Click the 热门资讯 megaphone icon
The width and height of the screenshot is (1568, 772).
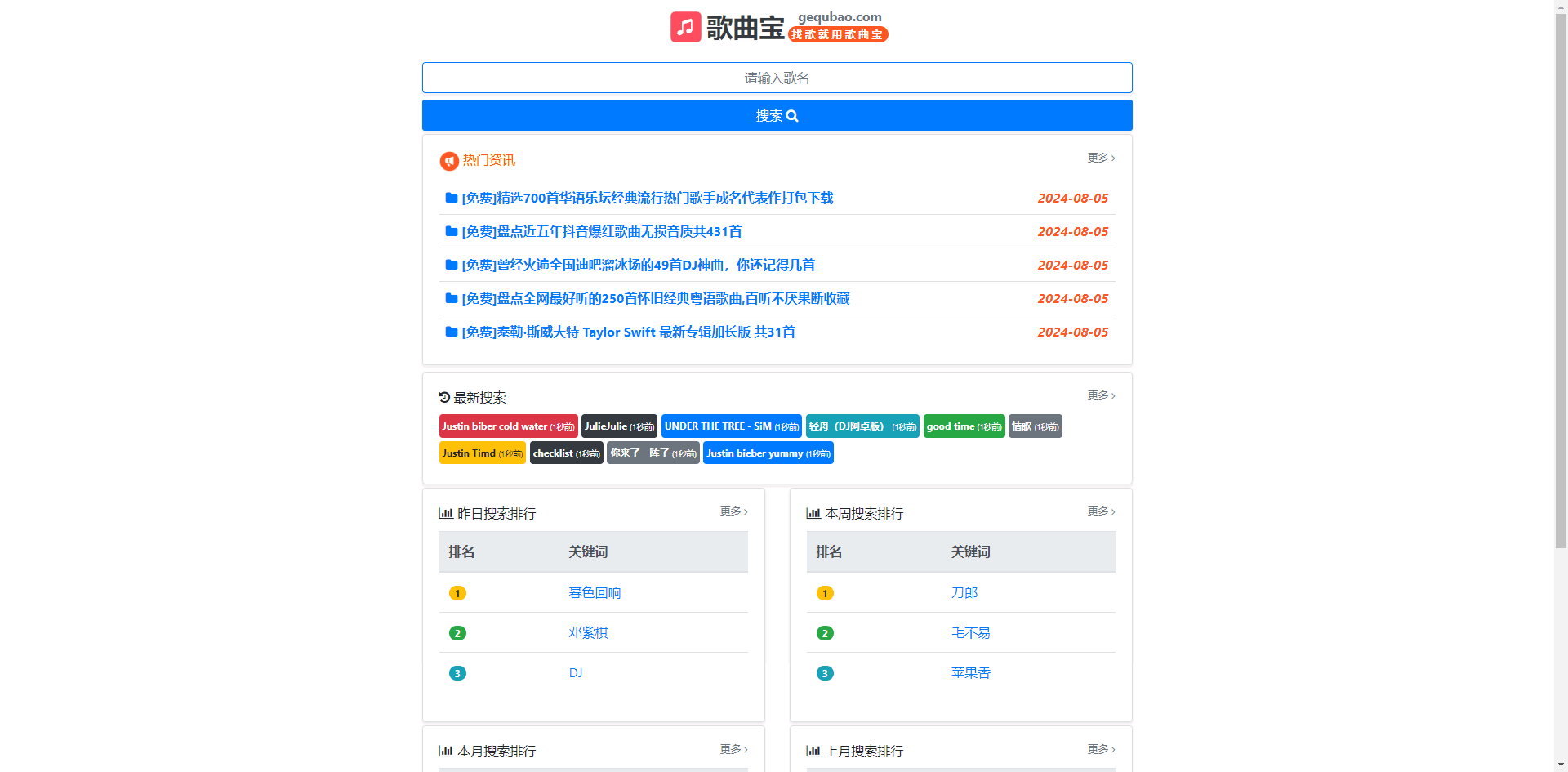tap(449, 161)
